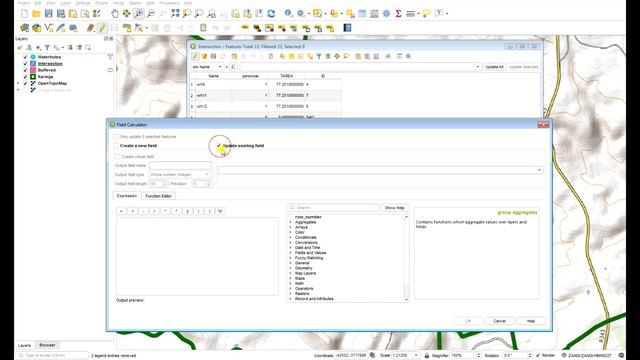
Task: Click the Output field name input
Action: pyautogui.click(x=180, y=166)
